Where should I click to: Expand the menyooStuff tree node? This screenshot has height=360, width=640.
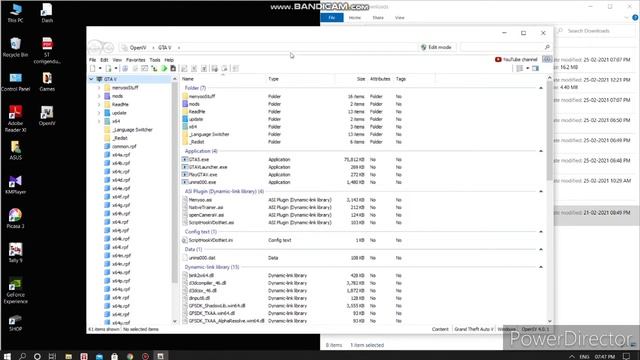coord(99,88)
